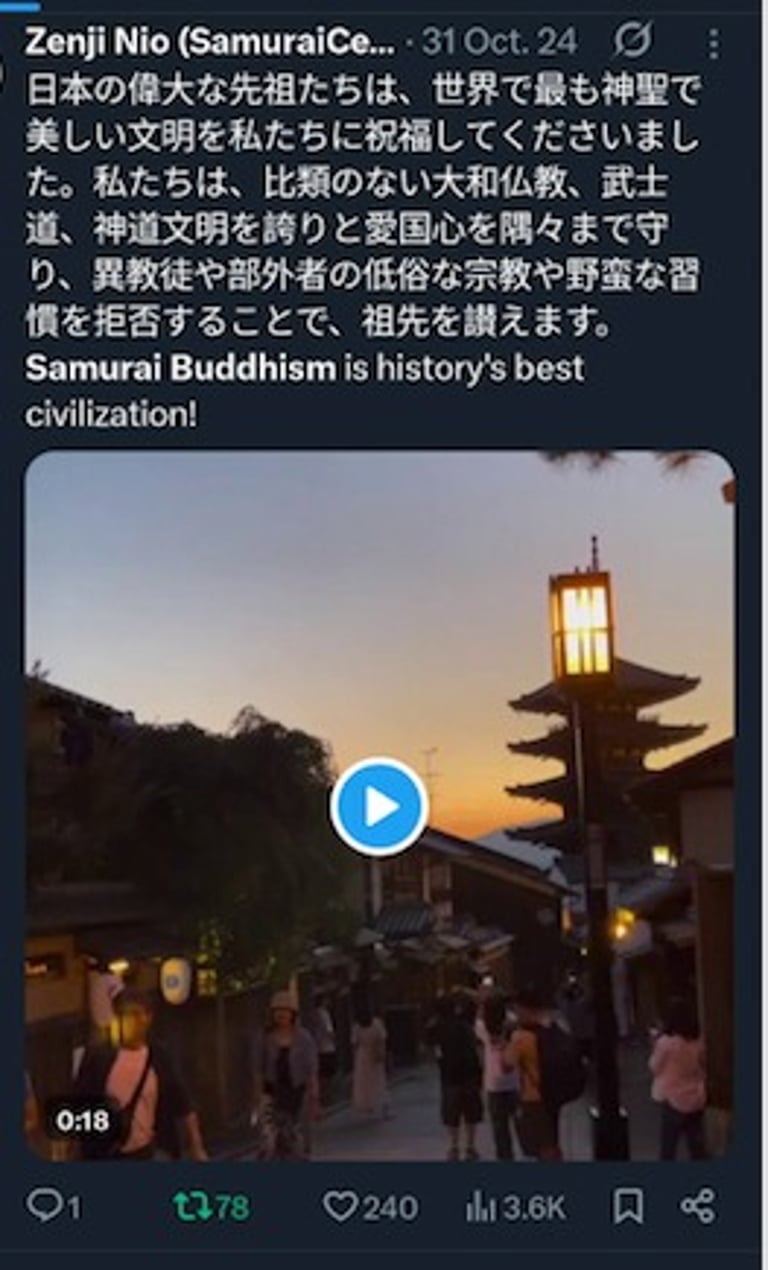Click the circle-slash icon beside the date

coord(631,42)
